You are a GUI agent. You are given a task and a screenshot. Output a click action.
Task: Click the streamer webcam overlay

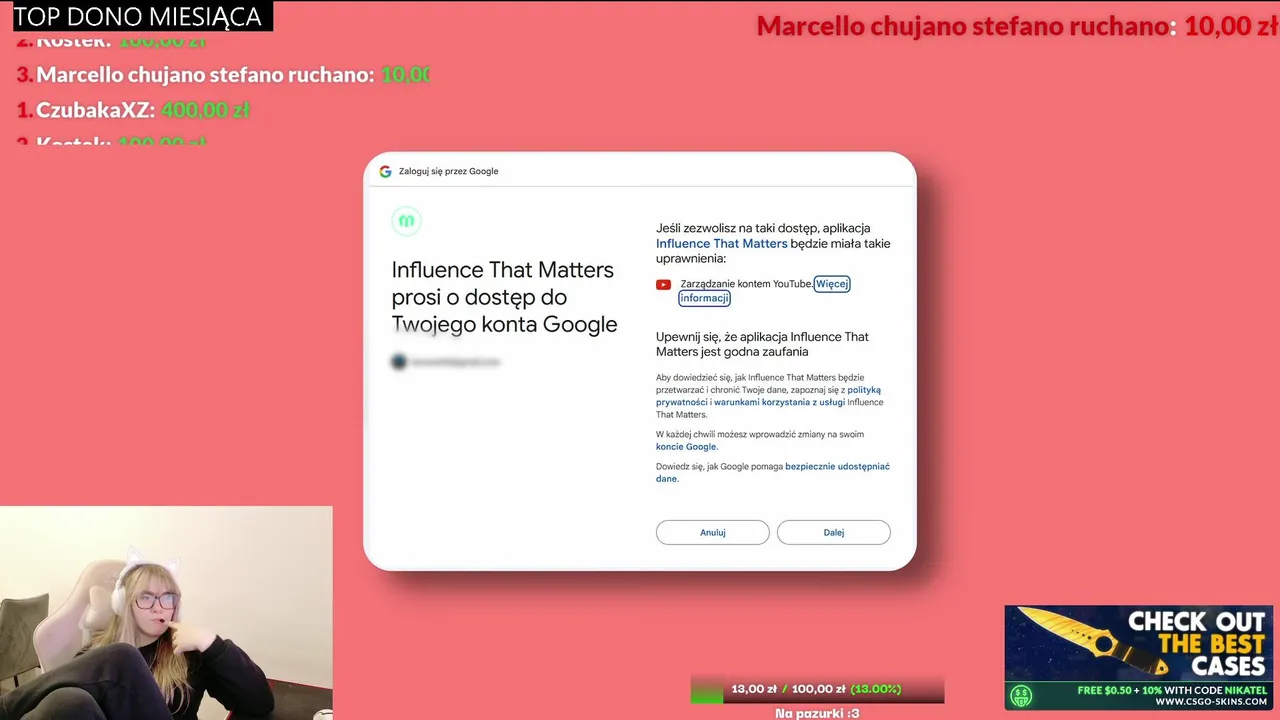(166, 612)
